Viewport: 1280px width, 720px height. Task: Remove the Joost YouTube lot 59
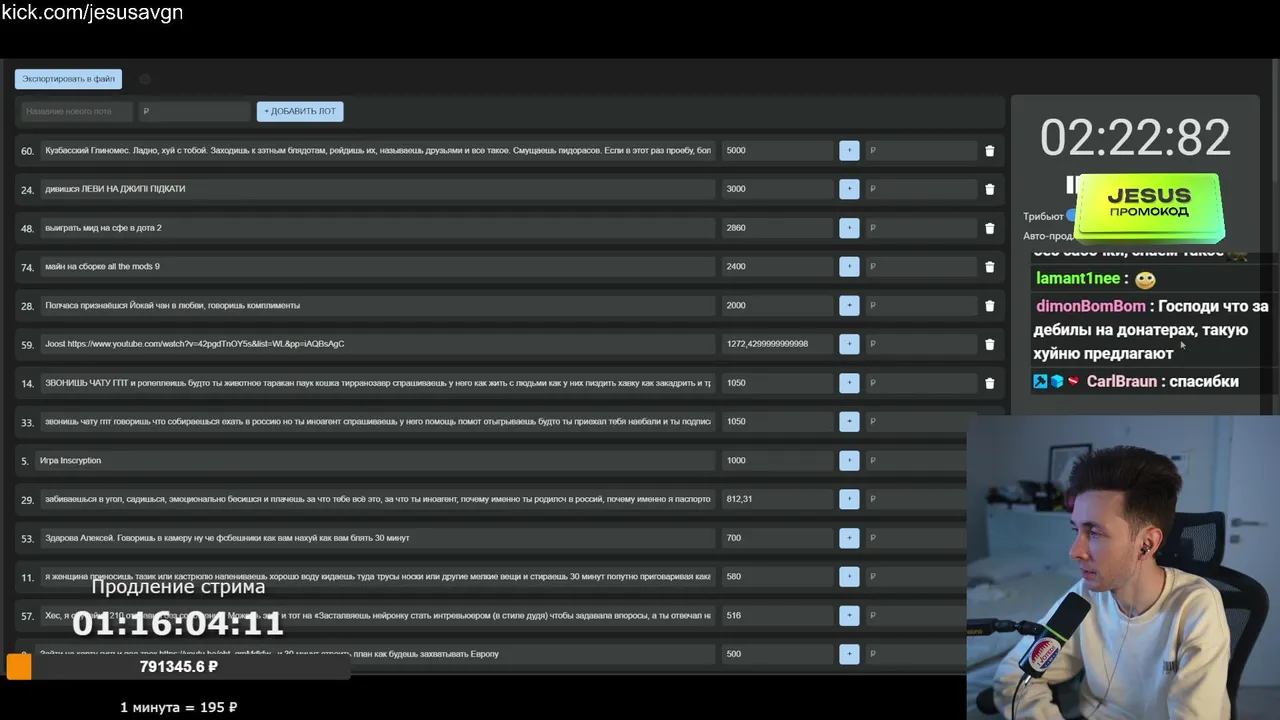pos(990,344)
